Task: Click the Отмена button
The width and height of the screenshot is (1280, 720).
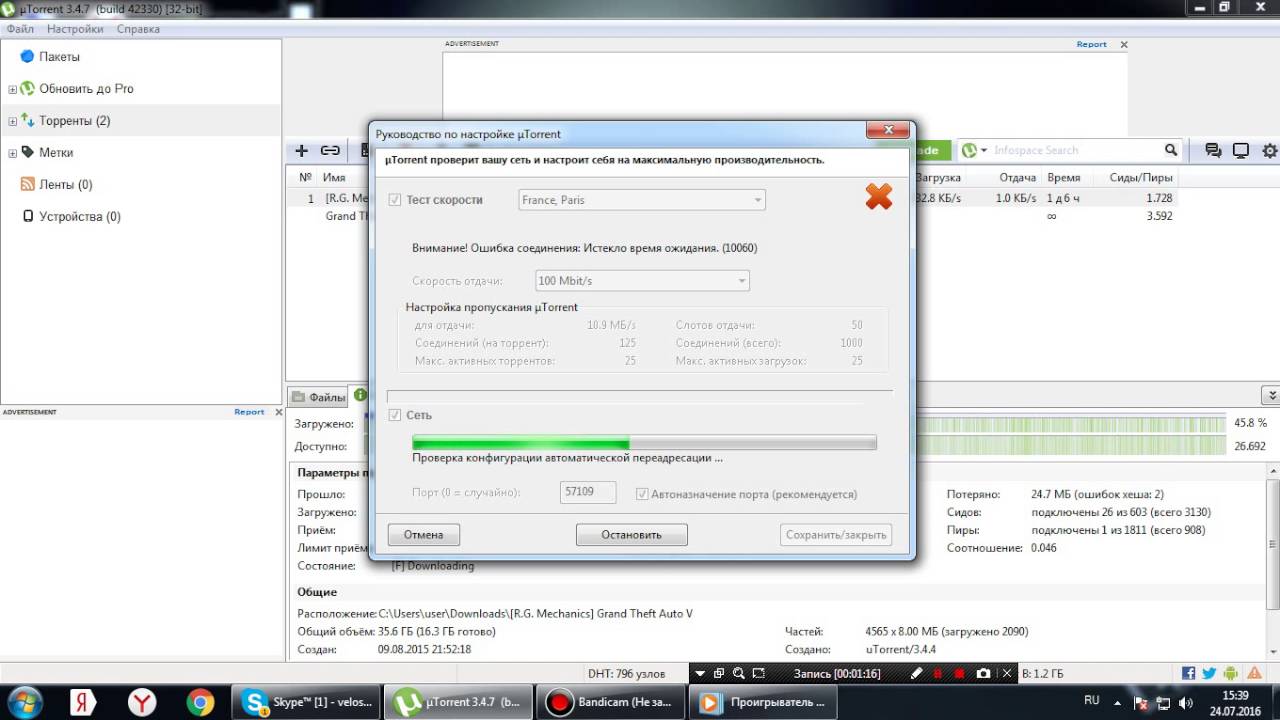Action: [423, 535]
